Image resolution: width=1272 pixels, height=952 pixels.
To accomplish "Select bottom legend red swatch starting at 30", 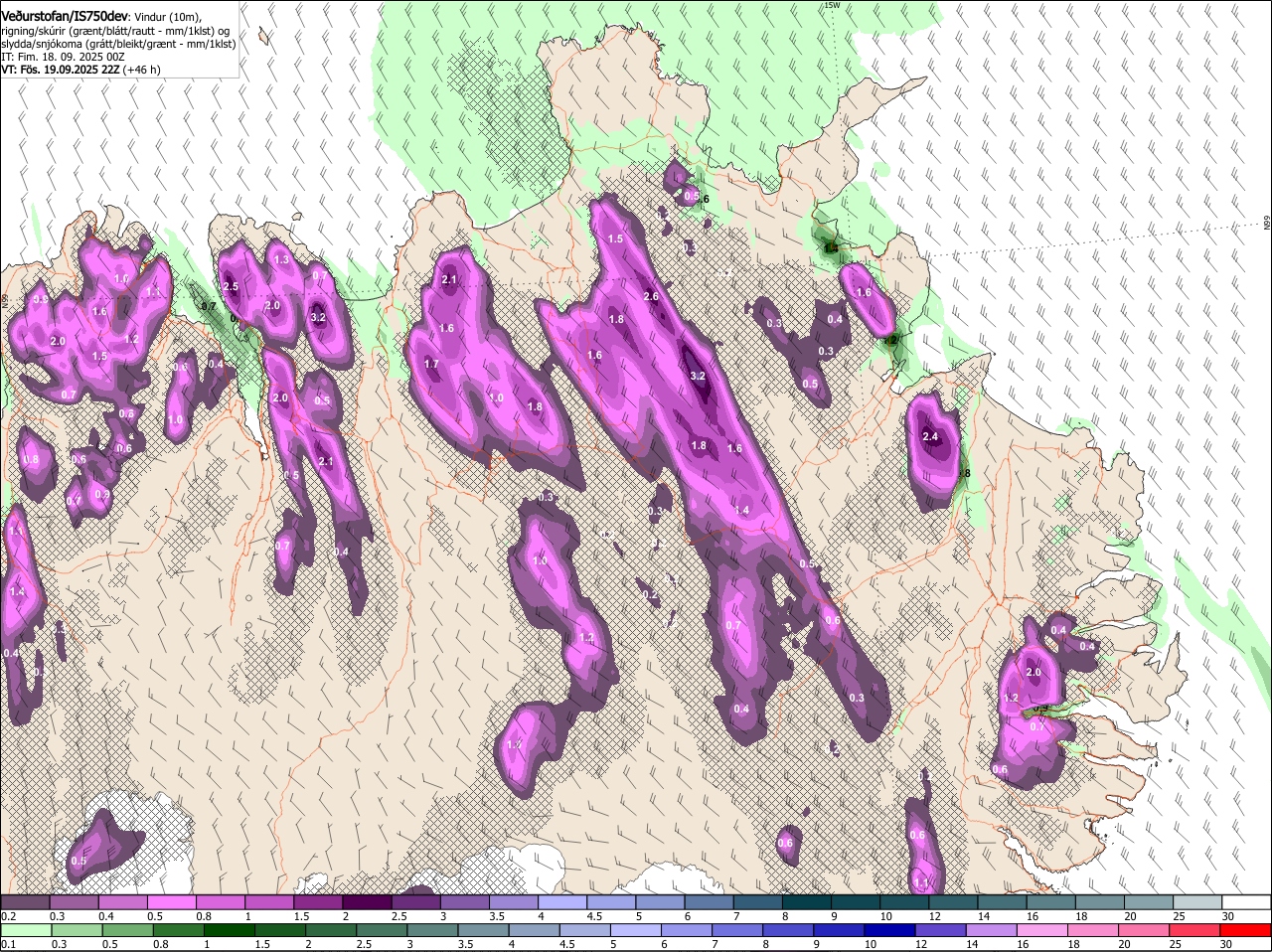I will tap(1246, 930).
